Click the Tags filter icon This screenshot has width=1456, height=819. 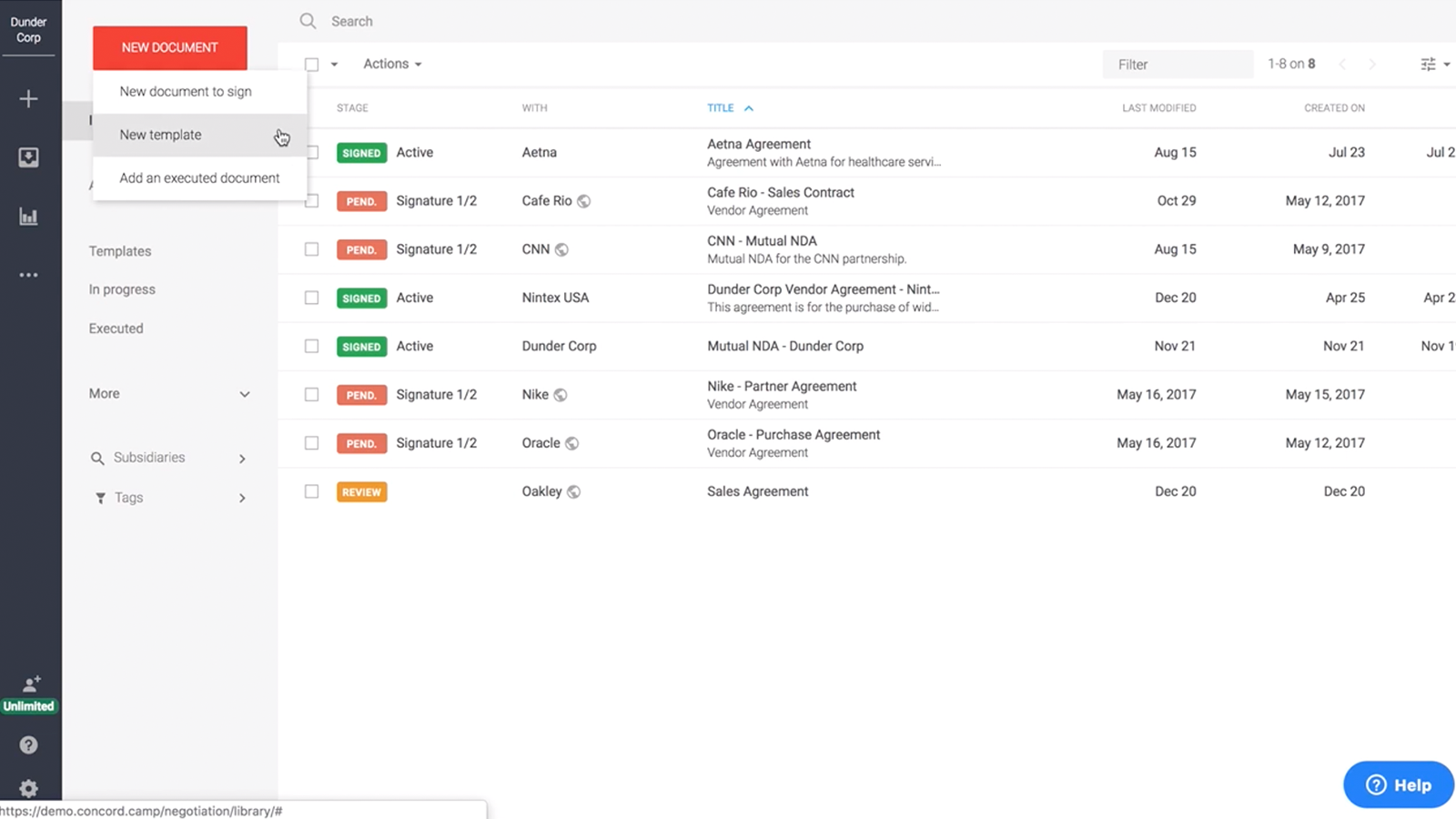pos(100,498)
